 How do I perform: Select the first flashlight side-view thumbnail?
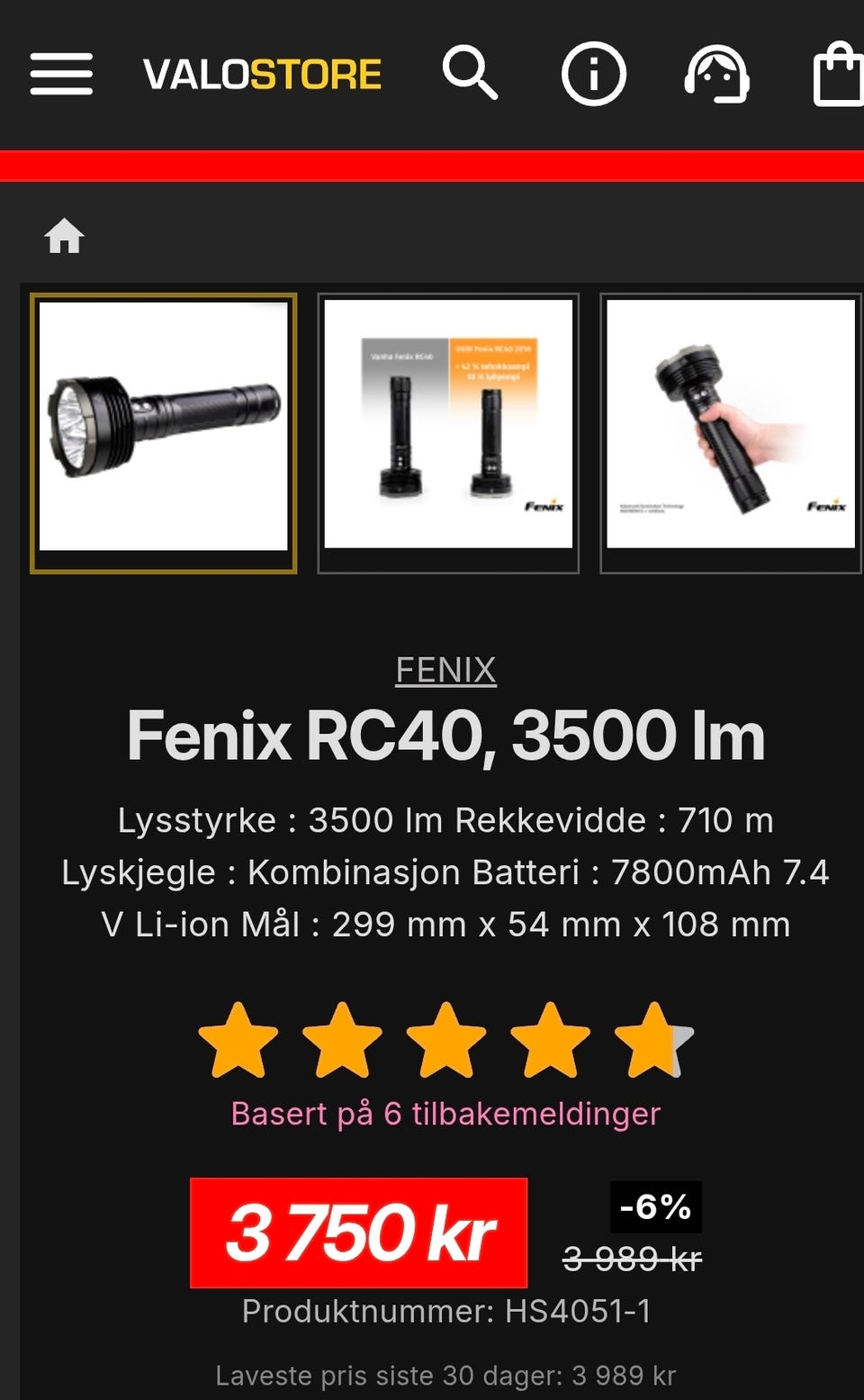(x=164, y=433)
